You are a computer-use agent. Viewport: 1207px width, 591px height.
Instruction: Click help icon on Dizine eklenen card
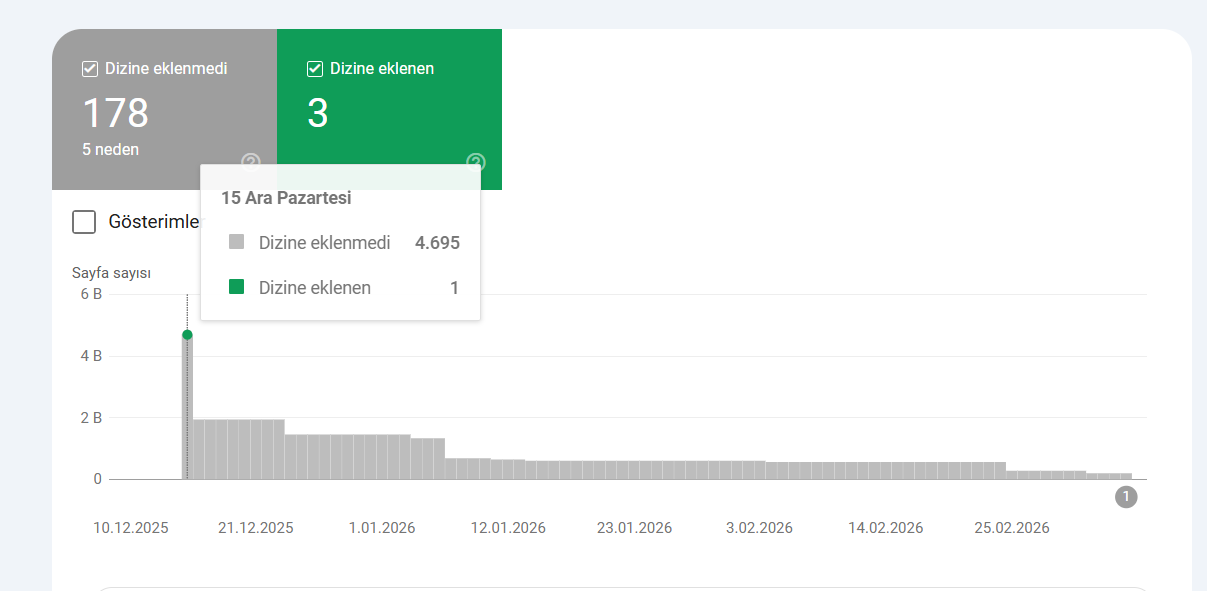(x=476, y=162)
